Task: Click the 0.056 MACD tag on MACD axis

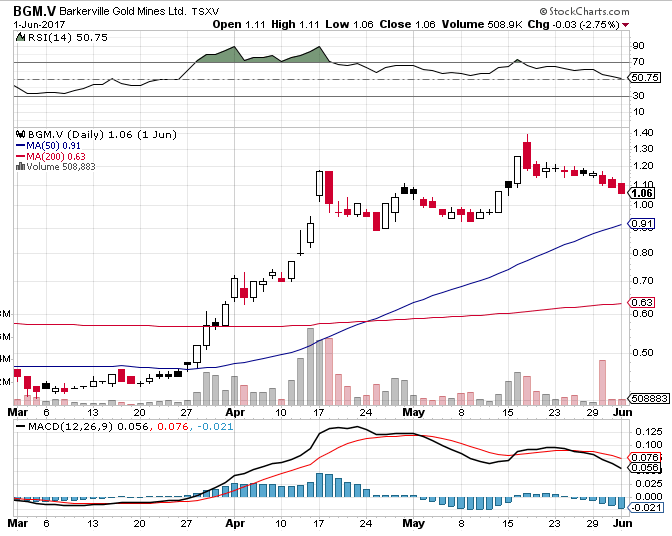Action: tap(645, 468)
